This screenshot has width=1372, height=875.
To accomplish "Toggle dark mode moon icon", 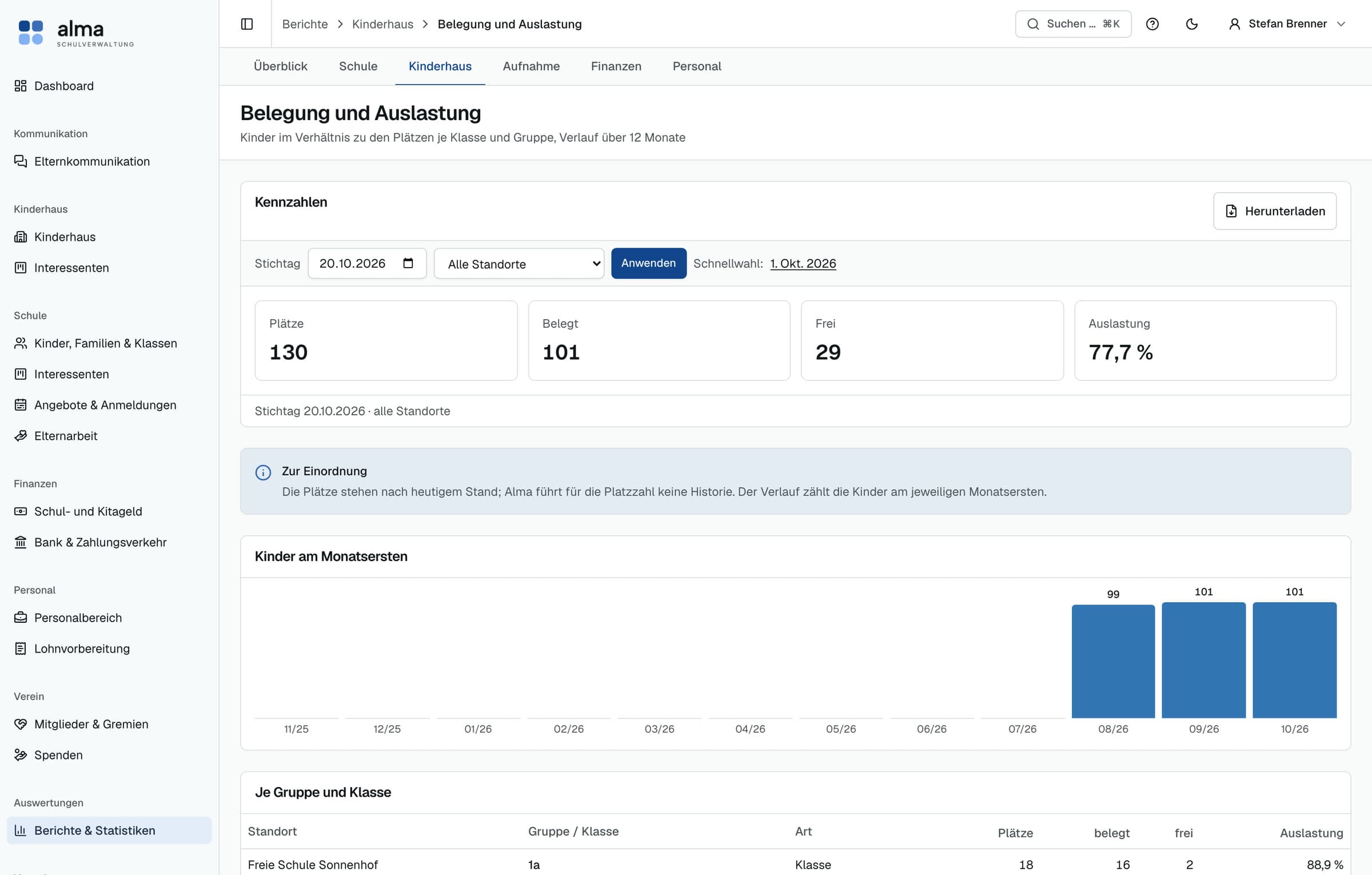I will 1192,24.
